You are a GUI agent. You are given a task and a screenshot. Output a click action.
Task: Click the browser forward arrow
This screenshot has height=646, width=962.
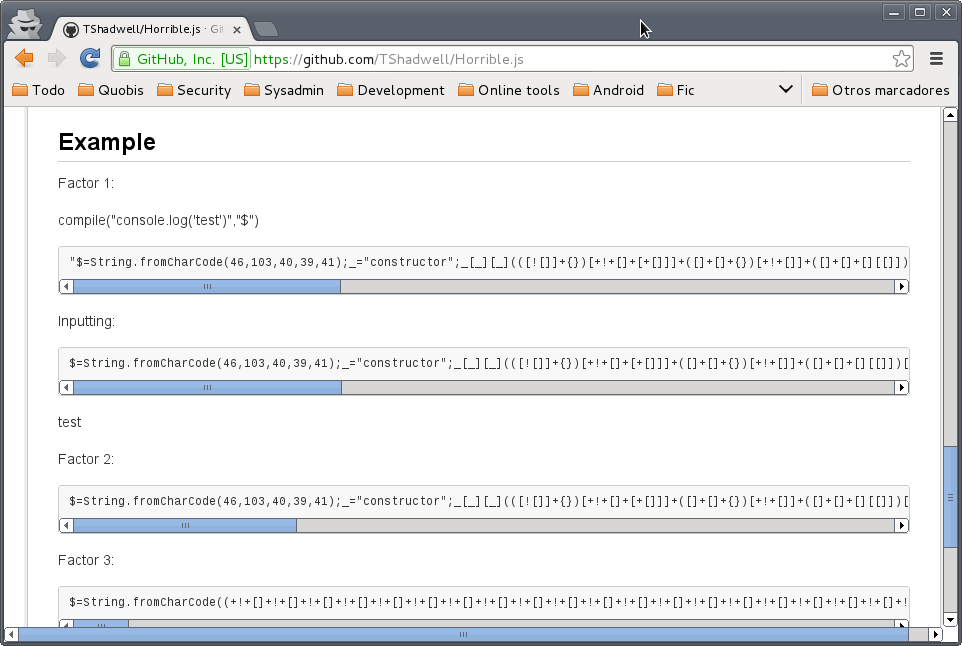[56, 58]
